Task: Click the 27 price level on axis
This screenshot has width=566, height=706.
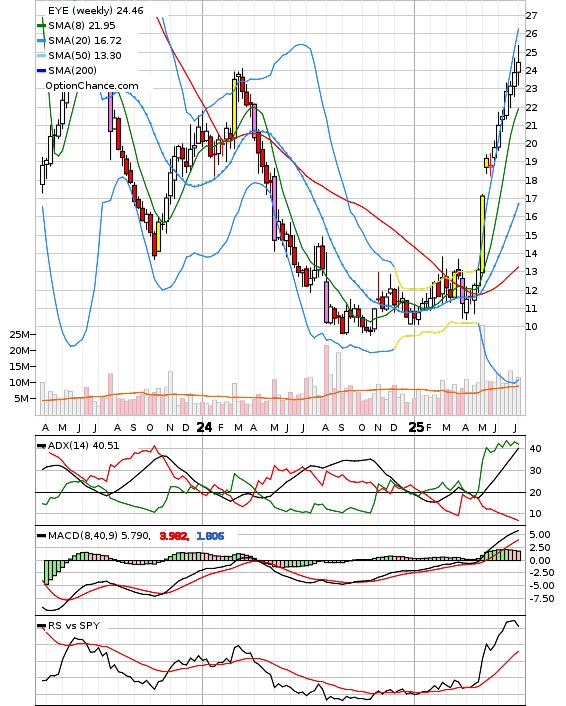Action: (531, 16)
